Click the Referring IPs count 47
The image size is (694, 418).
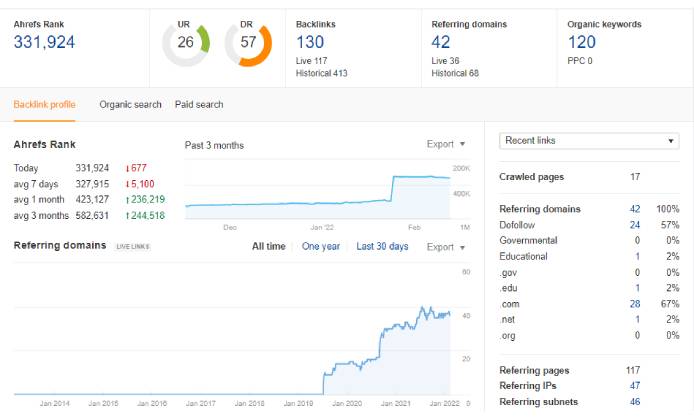pyautogui.click(x=635, y=386)
